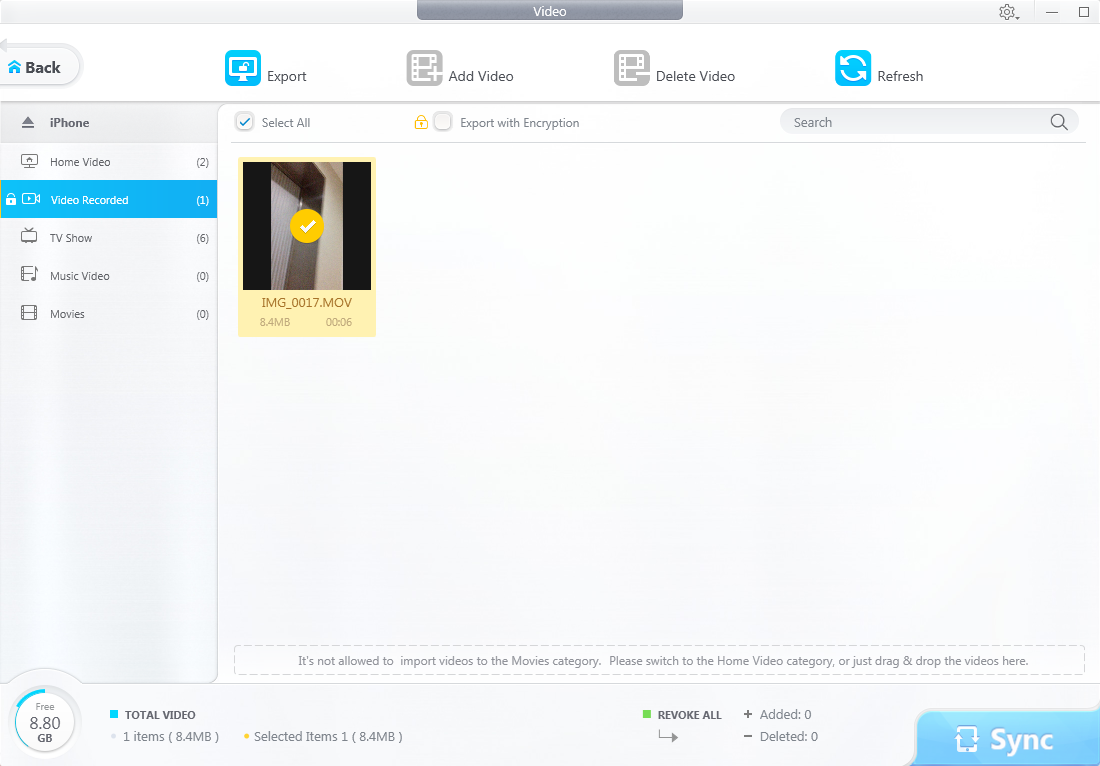
Task: Enable Export with Encryption checkbox
Action: tap(443, 122)
